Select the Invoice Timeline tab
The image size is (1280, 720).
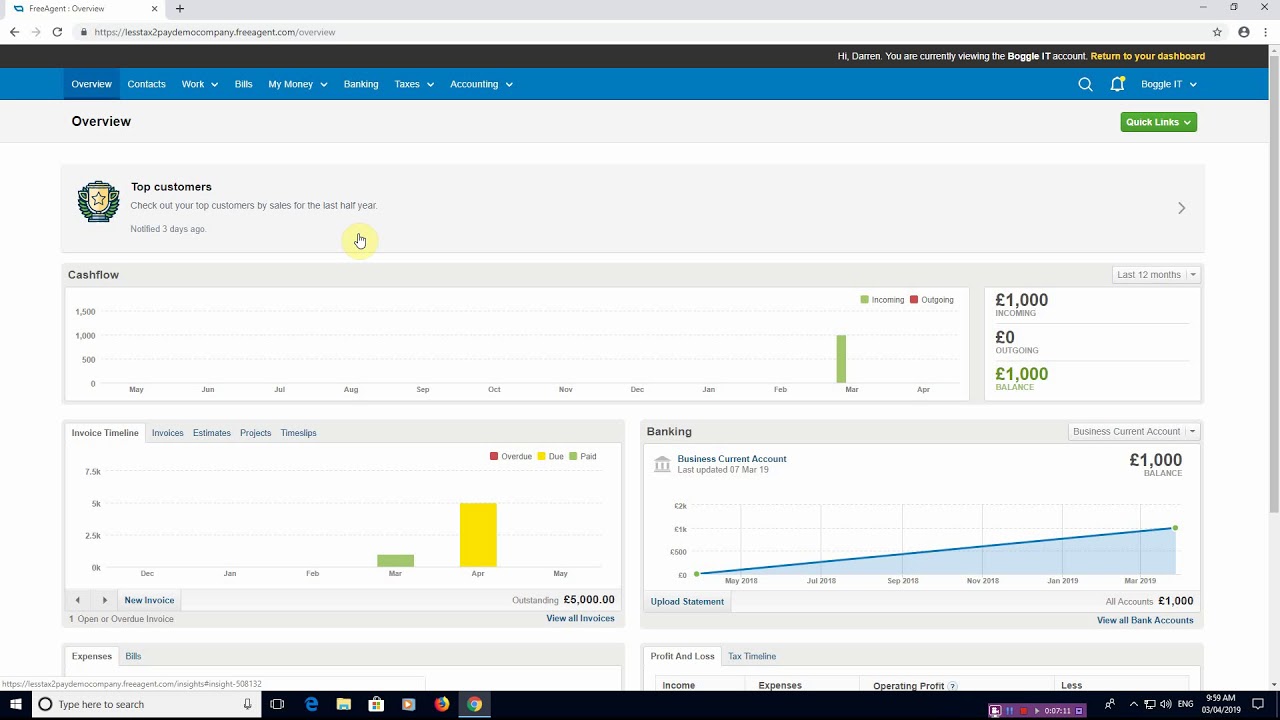coord(105,433)
